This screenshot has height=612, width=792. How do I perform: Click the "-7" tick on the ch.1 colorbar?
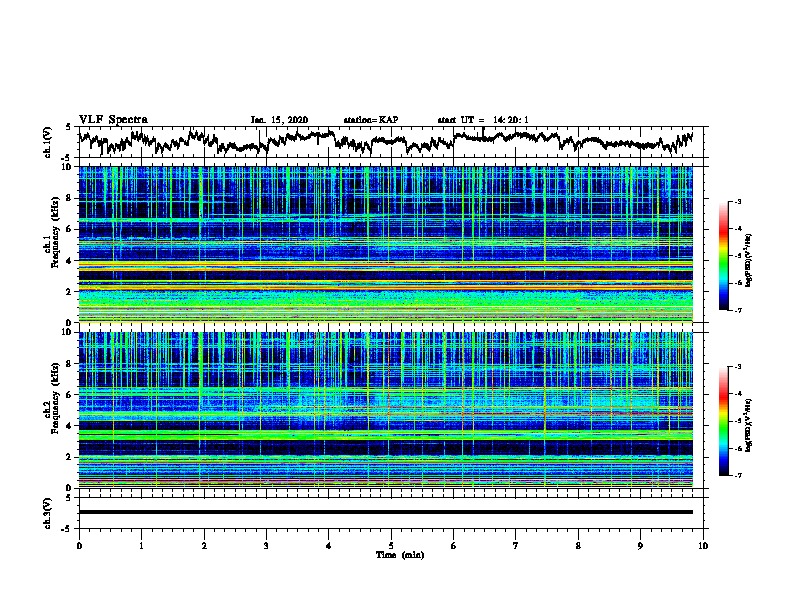(x=738, y=310)
